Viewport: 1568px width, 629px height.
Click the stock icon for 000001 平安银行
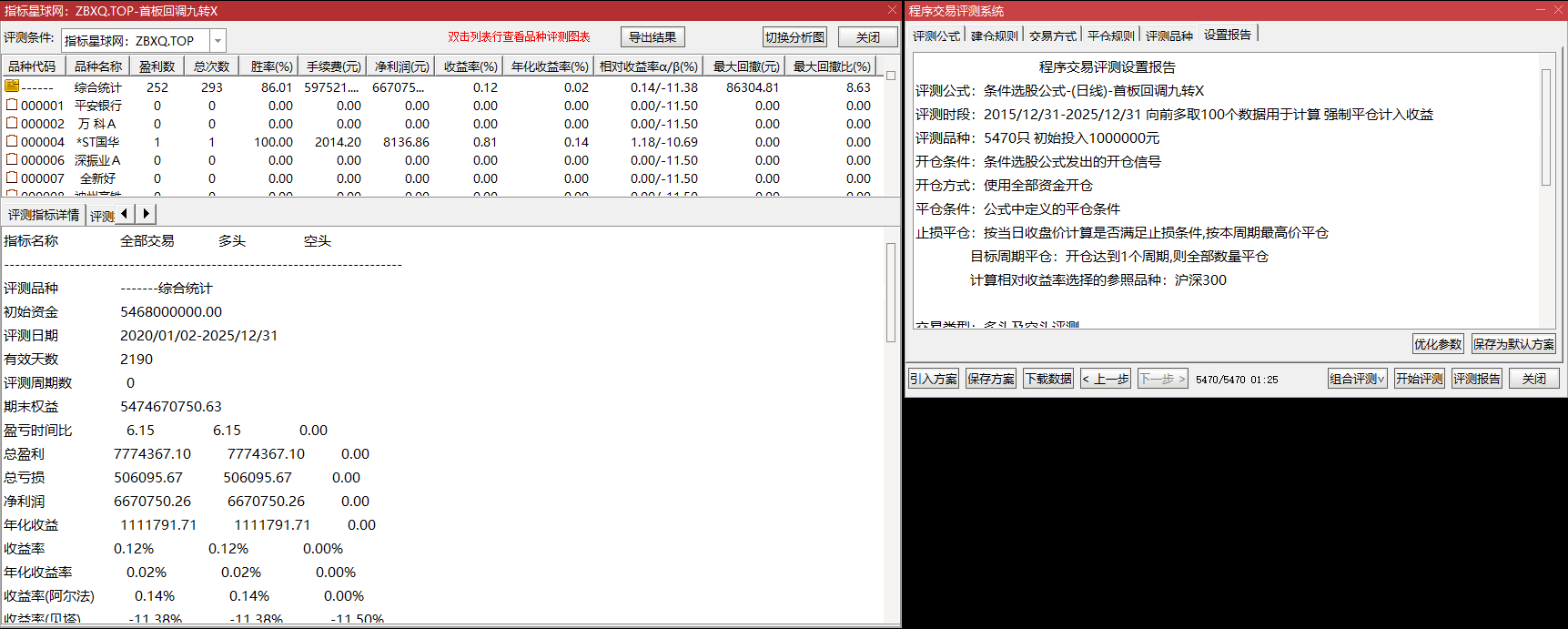click(x=12, y=105)
